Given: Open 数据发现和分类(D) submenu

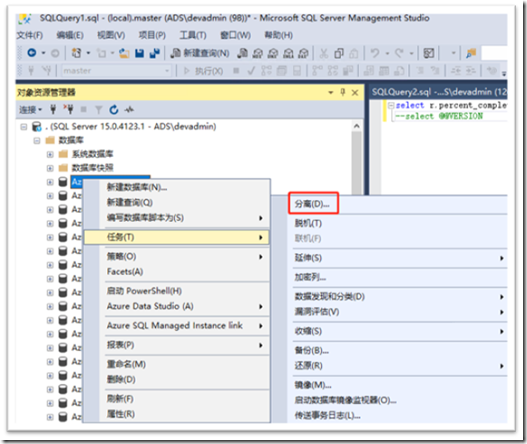Looking at the screenshot, I should [398, 297].
